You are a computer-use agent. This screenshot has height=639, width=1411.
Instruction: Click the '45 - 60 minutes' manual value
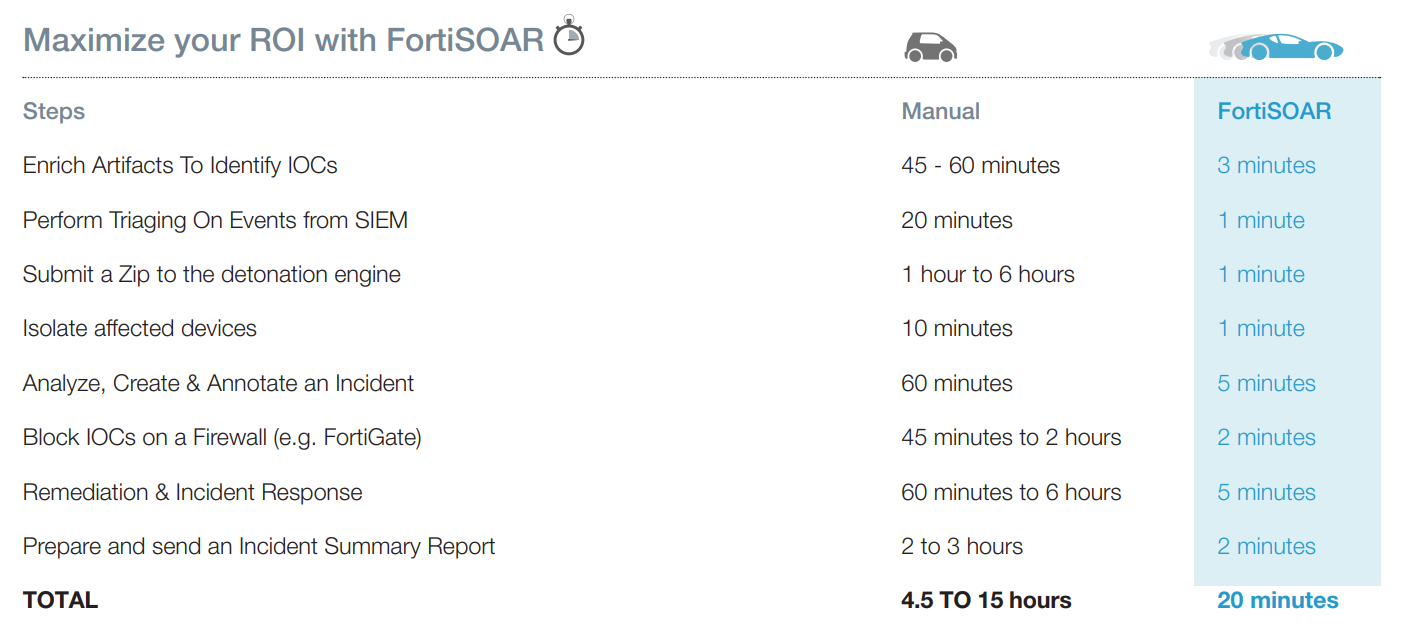tap(981, 165)
